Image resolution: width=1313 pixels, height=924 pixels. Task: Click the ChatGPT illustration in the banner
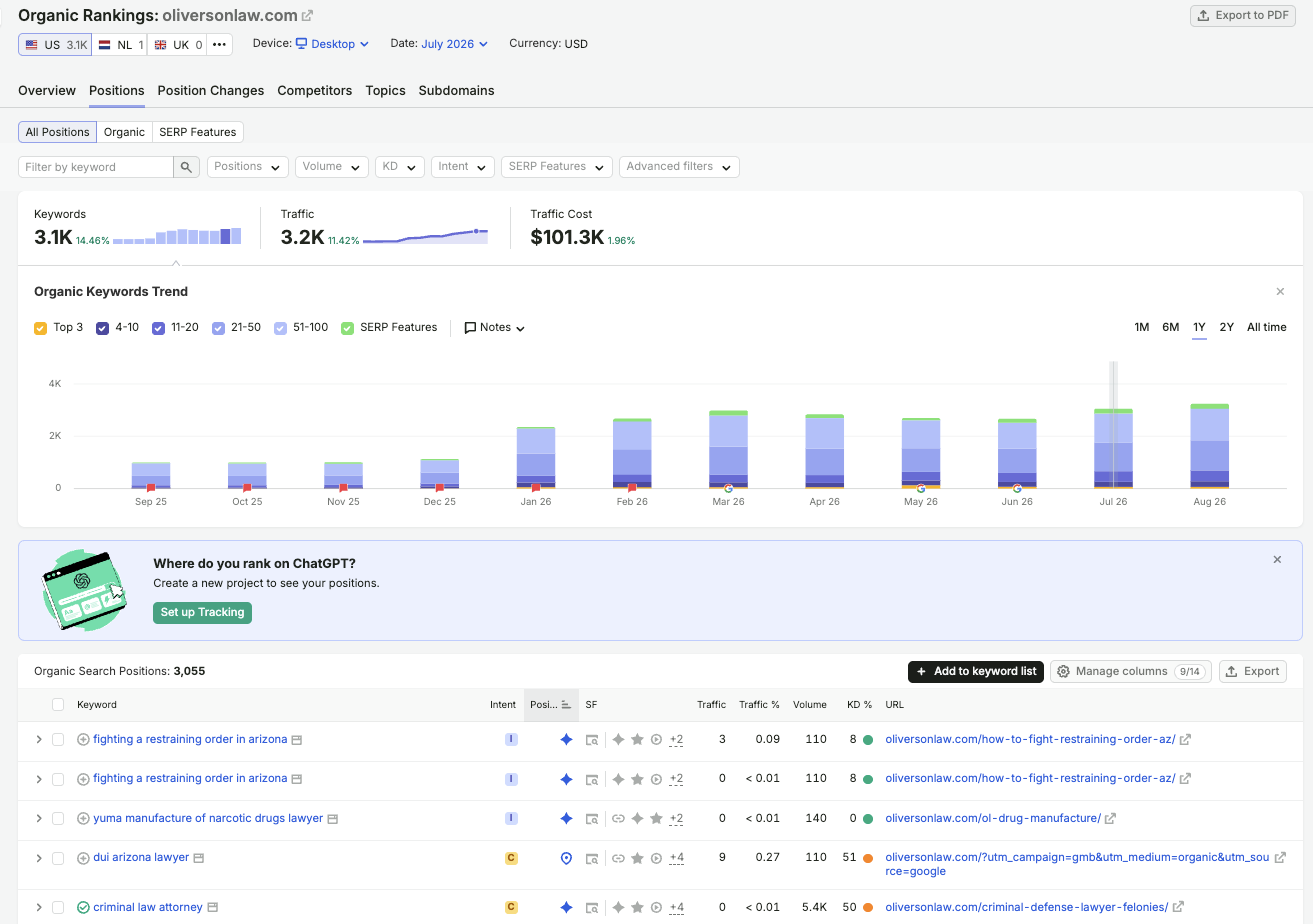pyautogui.click(x=85, y=590)
